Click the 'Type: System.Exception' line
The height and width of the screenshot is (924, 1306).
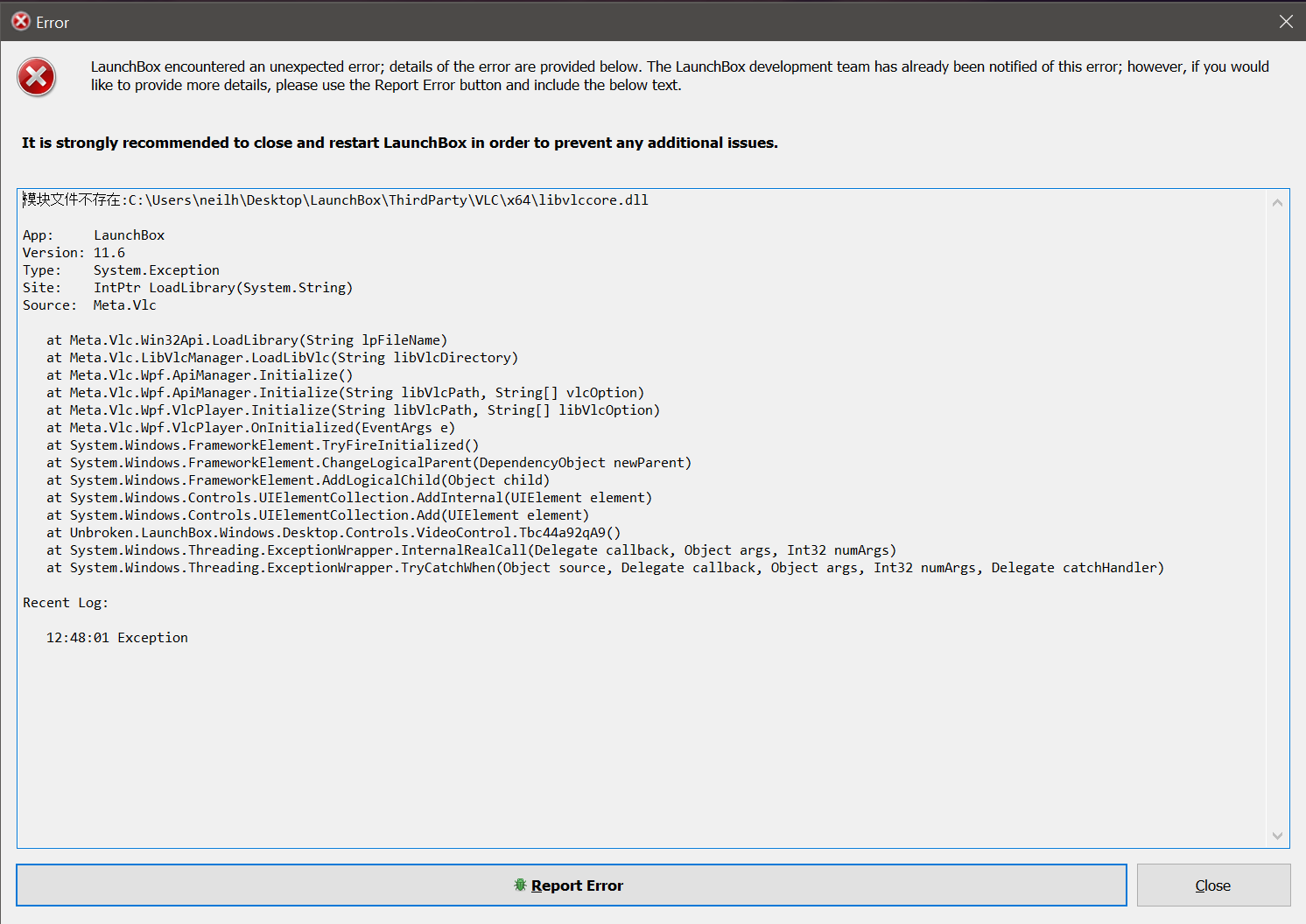tap(121, 269)
